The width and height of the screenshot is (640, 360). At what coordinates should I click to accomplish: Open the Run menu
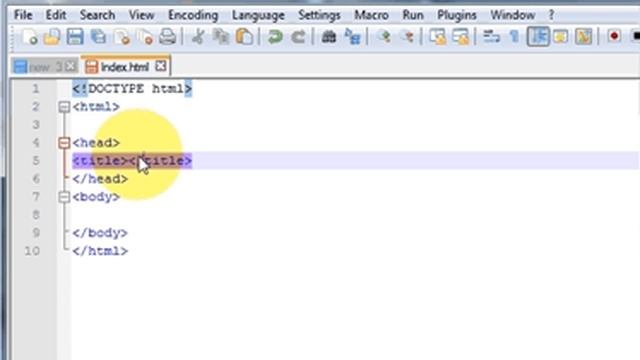click(x=413, y=15)
